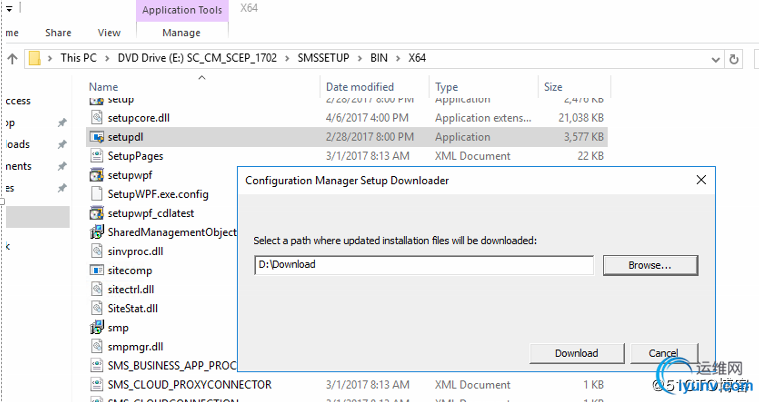Close the Configuration Manager Setup Downloader dialog
Viewport: 759px width, 402px height.
[701, 180]
